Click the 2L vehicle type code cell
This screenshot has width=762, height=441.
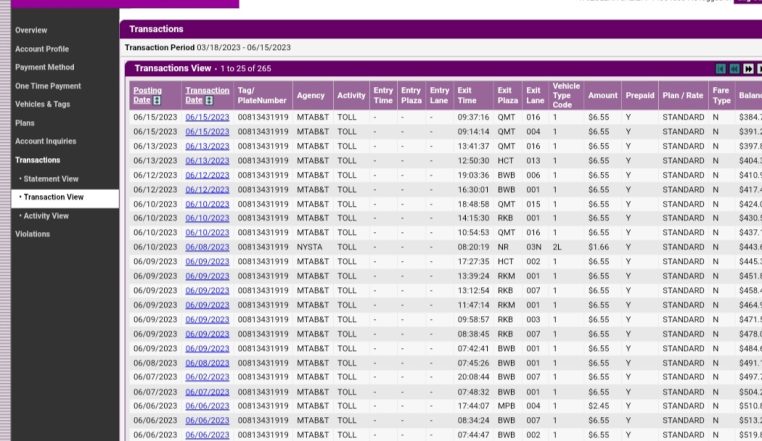coord(557,247)
